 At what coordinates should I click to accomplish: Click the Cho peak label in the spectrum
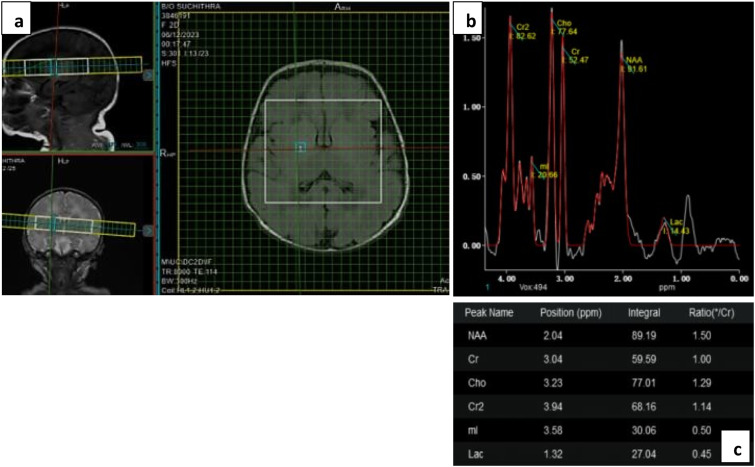point(564,27)
